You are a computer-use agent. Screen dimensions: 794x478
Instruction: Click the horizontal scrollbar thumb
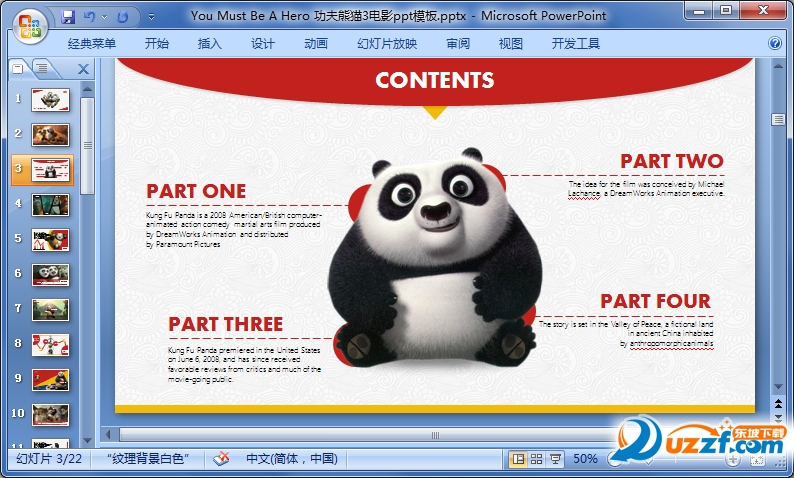pos(435,435)
